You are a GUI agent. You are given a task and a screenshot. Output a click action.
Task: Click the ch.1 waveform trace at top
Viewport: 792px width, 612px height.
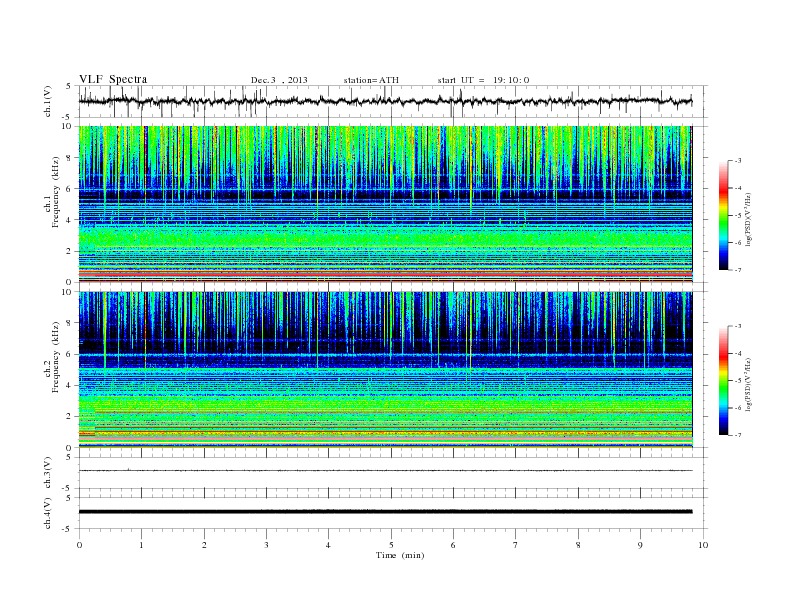tap(385, 101)
